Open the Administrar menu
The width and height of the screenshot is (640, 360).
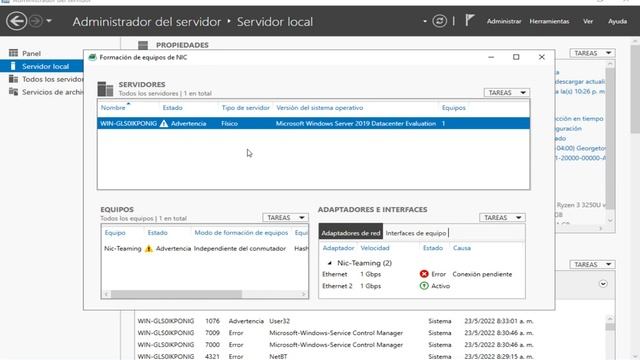point(504,21)
